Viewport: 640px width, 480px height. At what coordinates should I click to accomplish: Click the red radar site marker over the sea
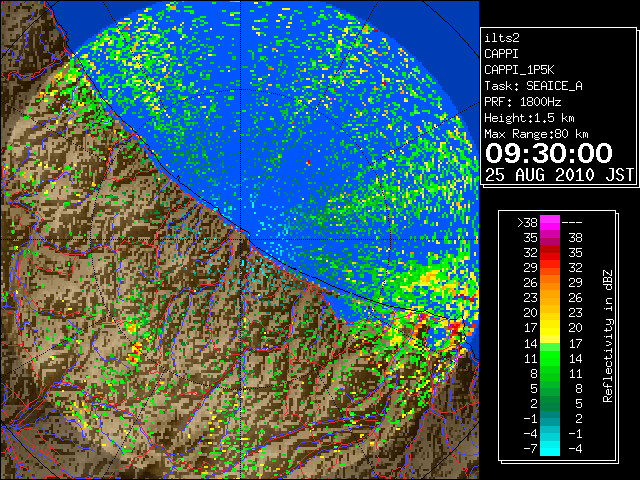(x=309, y=163)
